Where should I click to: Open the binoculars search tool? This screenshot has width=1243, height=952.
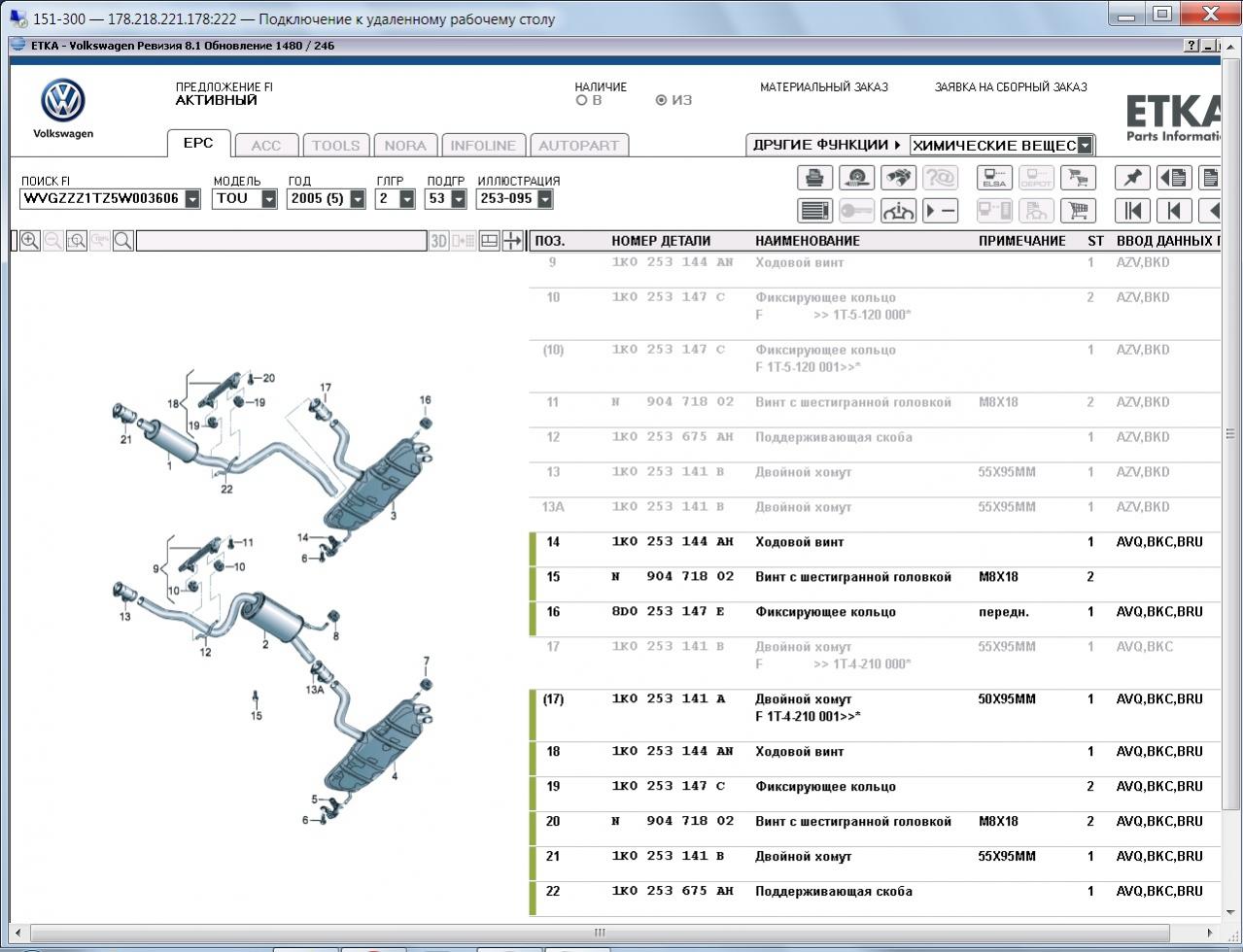pos(898,178)
